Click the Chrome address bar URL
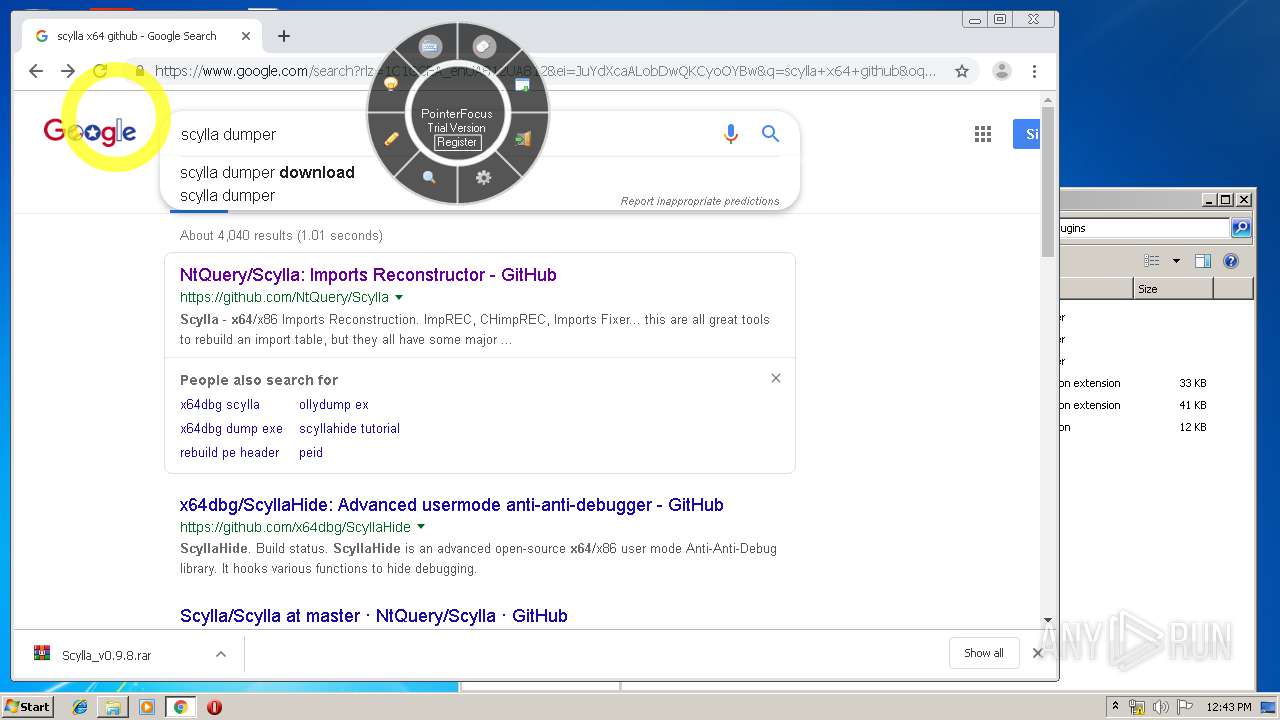This screenshot has width=1280, height=720. (545, 71)
